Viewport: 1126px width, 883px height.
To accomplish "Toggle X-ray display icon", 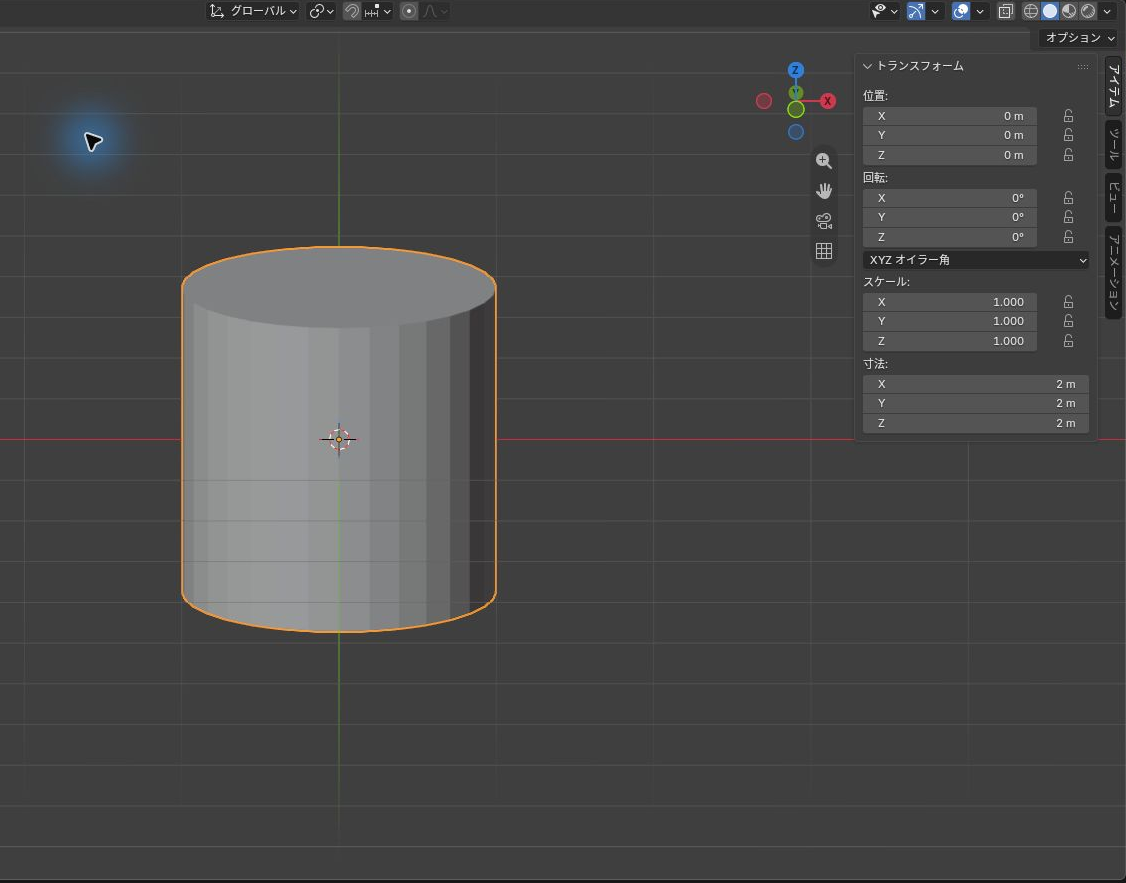I will click(x=1005, y=11).
